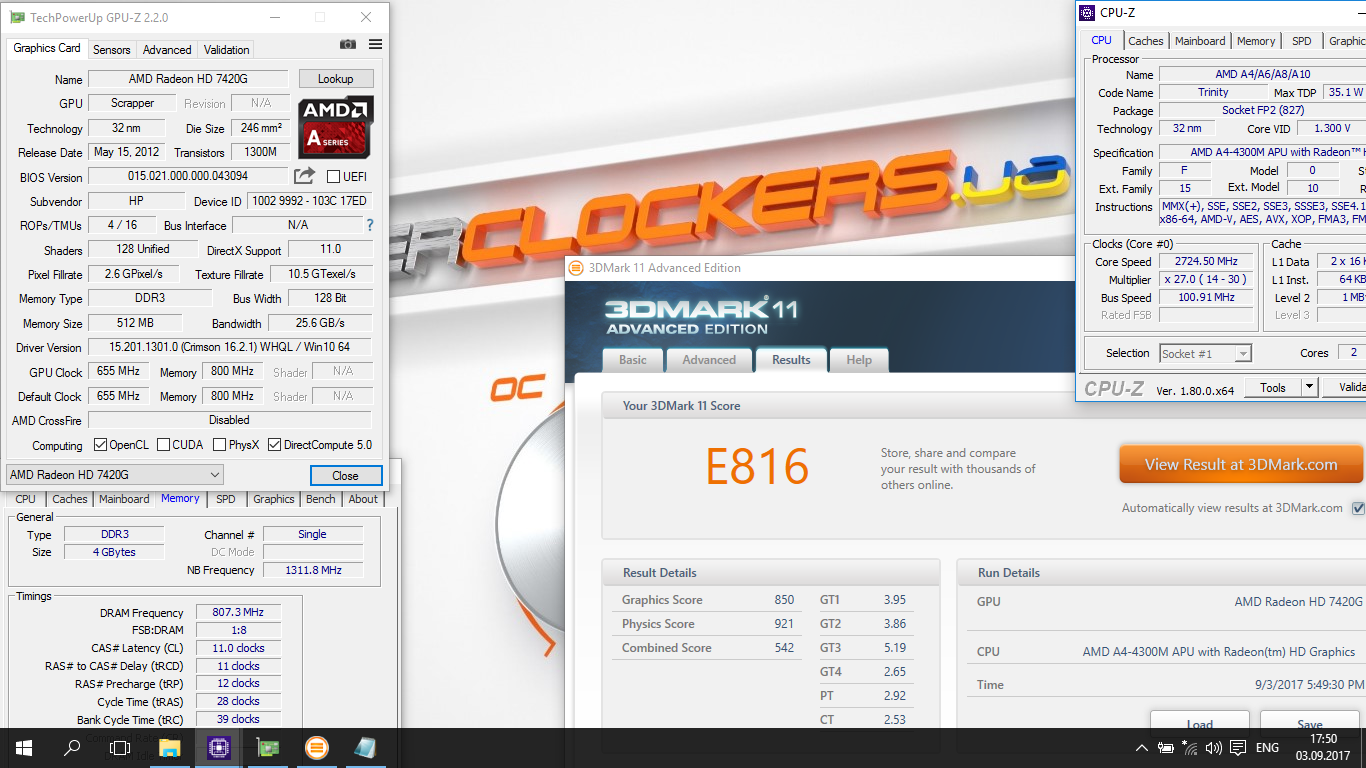Click the GPU-Z taskbar icon
1366x768 pixels.
[267, 747]
